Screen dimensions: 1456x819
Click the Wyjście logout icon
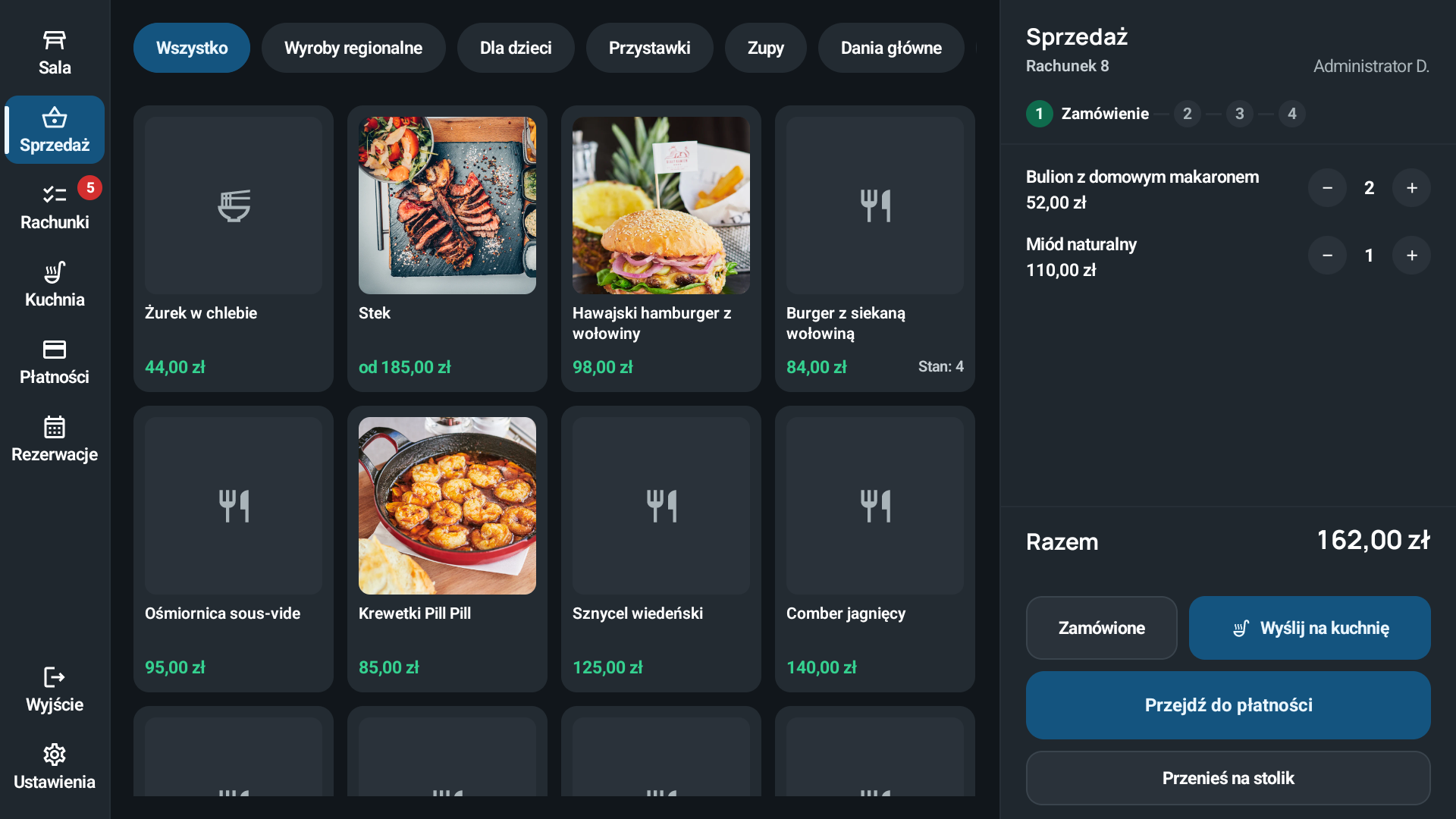(55, 677)
